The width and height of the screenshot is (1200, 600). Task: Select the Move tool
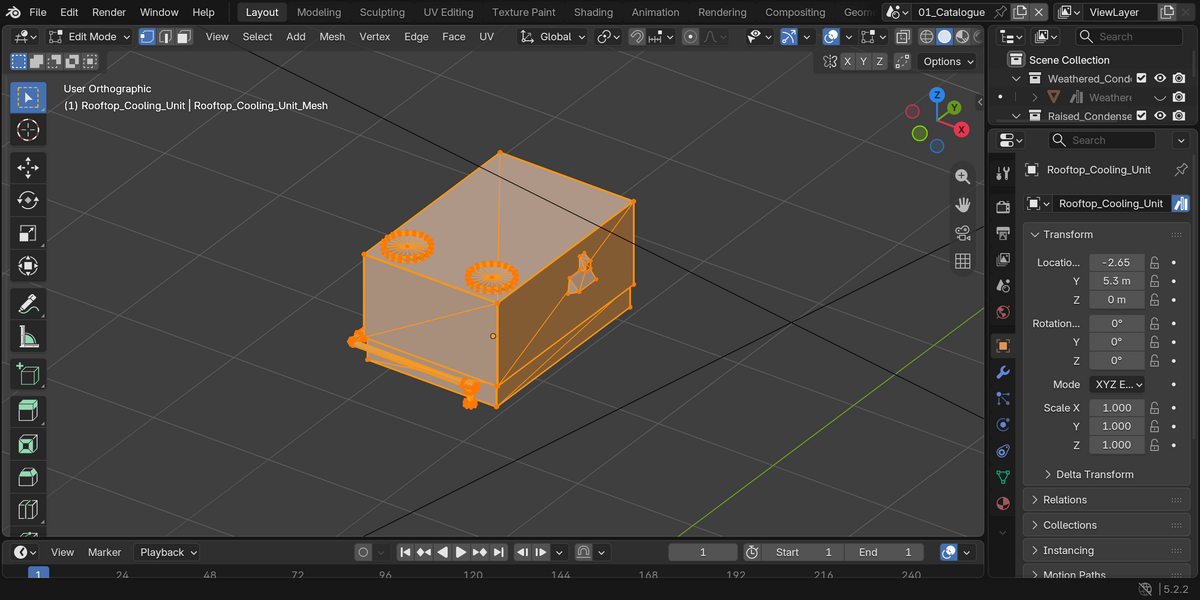point(28,167)
